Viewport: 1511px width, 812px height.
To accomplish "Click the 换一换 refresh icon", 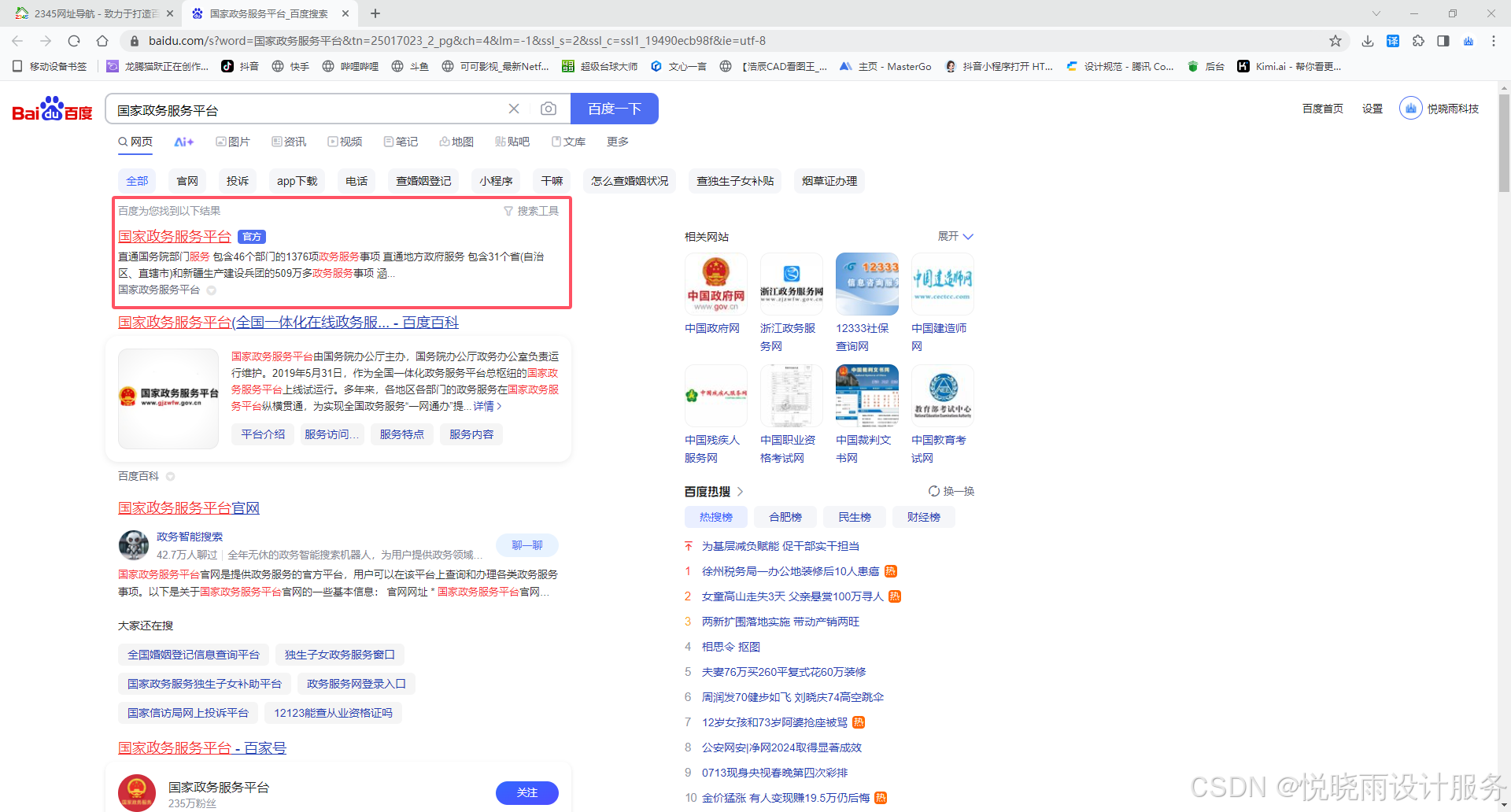I will tap(934, 491).
